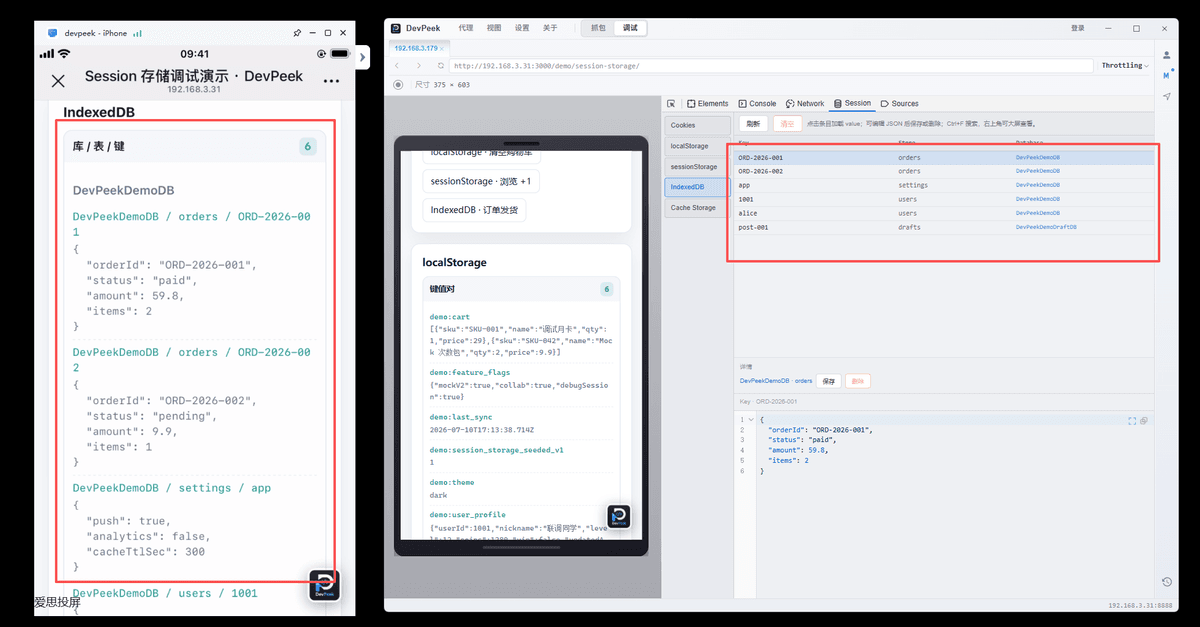Open the 视图 menu
This screenshot has height=627, width=1200.
[x=494, y=28]
